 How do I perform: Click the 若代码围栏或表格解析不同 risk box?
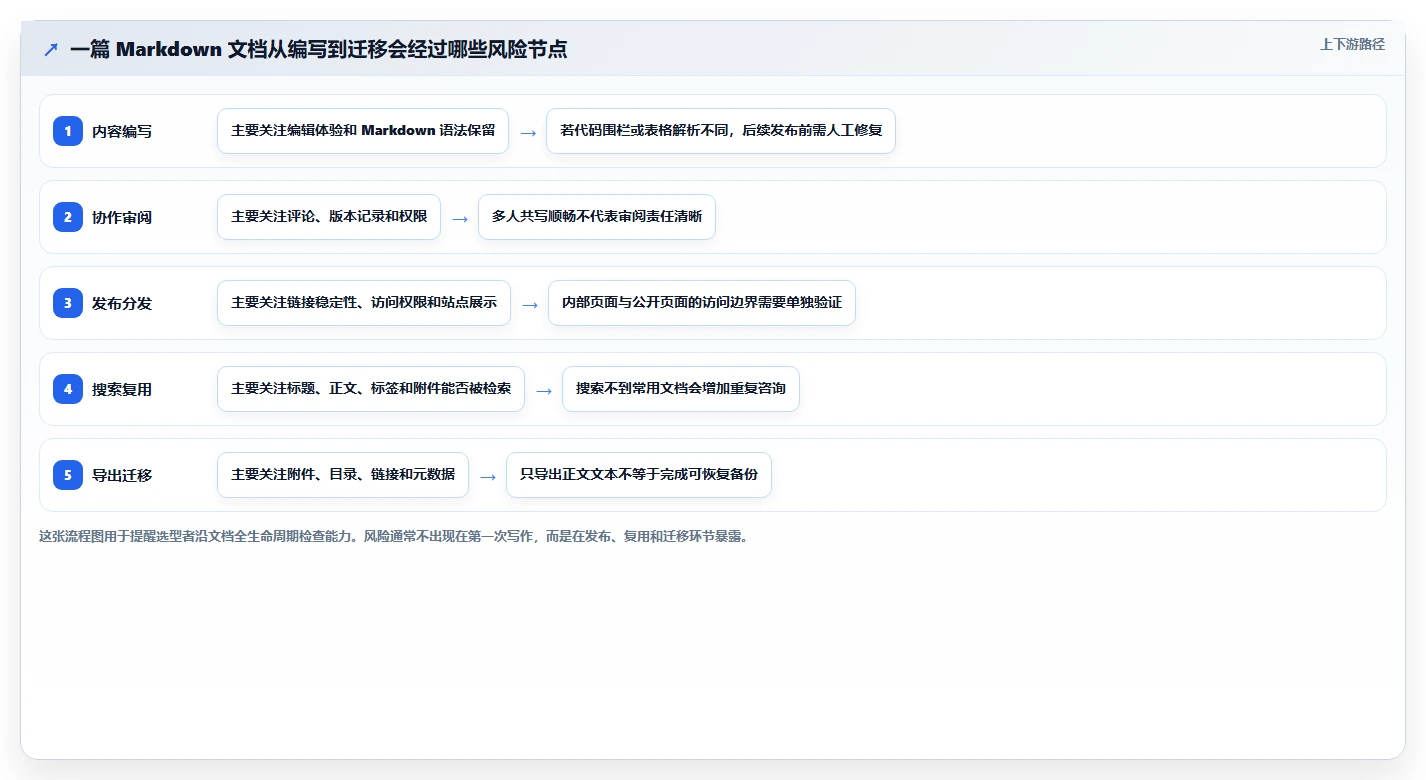tap(721, 131)
